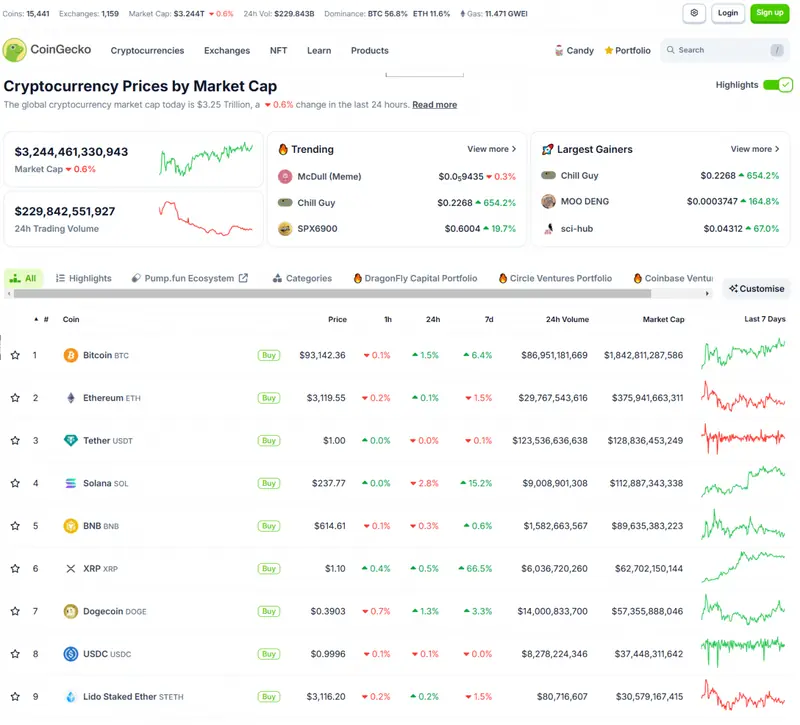Click inside the Search field
800x725 pixels.
coord(724,50)
